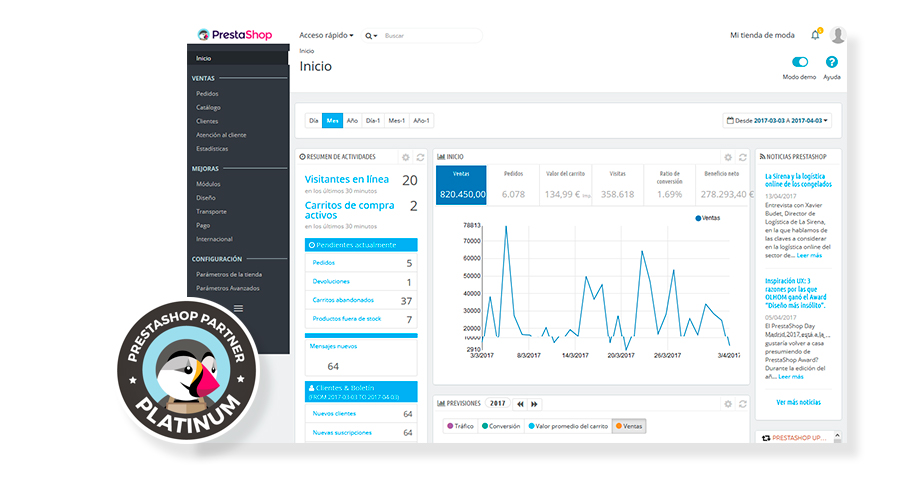Open the notifications bell icon

tap(815, 35)
